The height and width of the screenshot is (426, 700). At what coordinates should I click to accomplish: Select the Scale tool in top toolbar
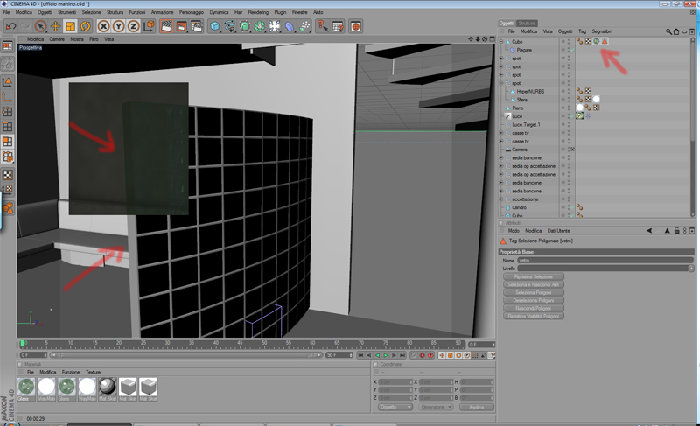tap(70, 26)
